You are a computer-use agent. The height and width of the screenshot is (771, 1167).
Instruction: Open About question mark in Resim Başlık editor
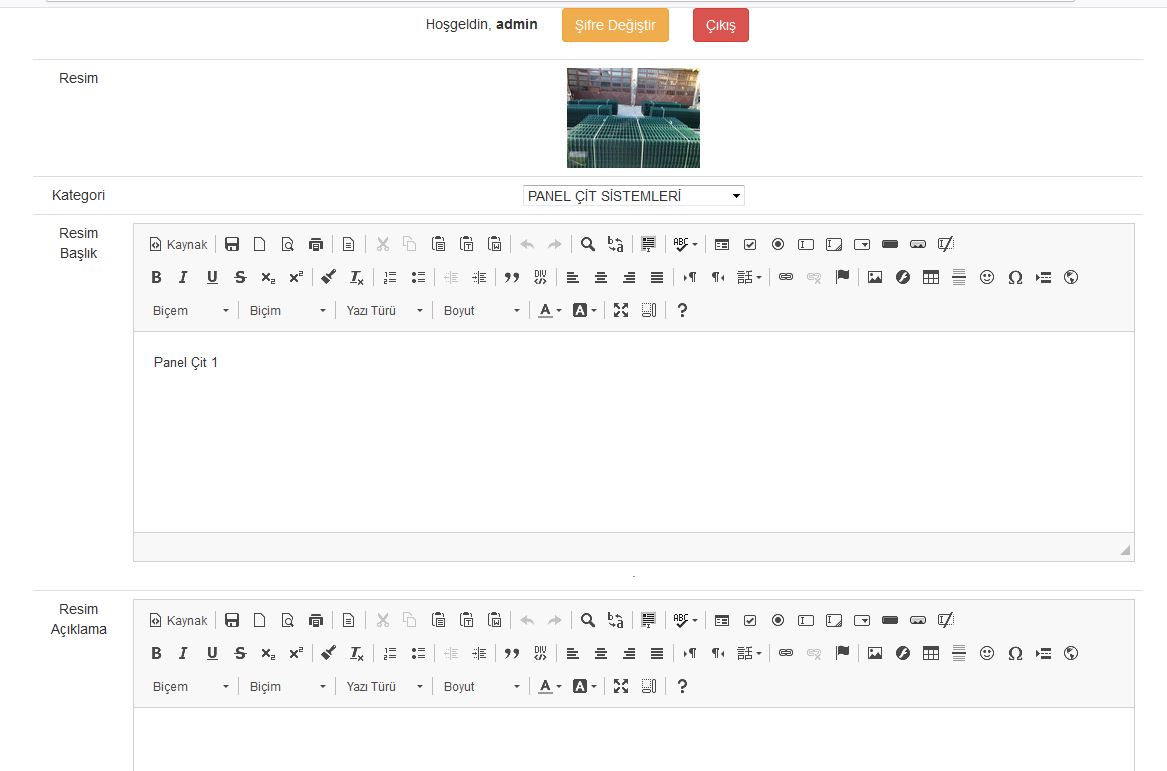682,310
